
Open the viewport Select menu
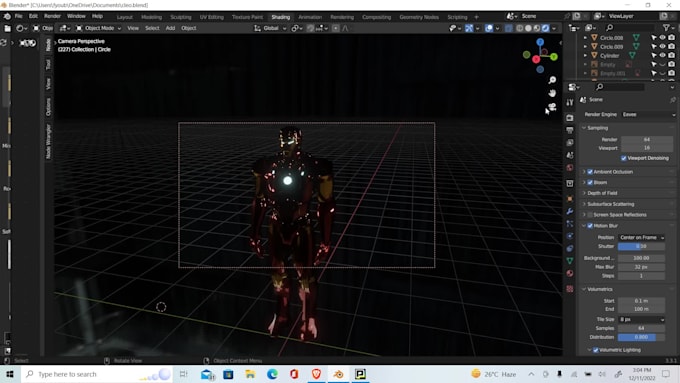(x=152, y=28)
